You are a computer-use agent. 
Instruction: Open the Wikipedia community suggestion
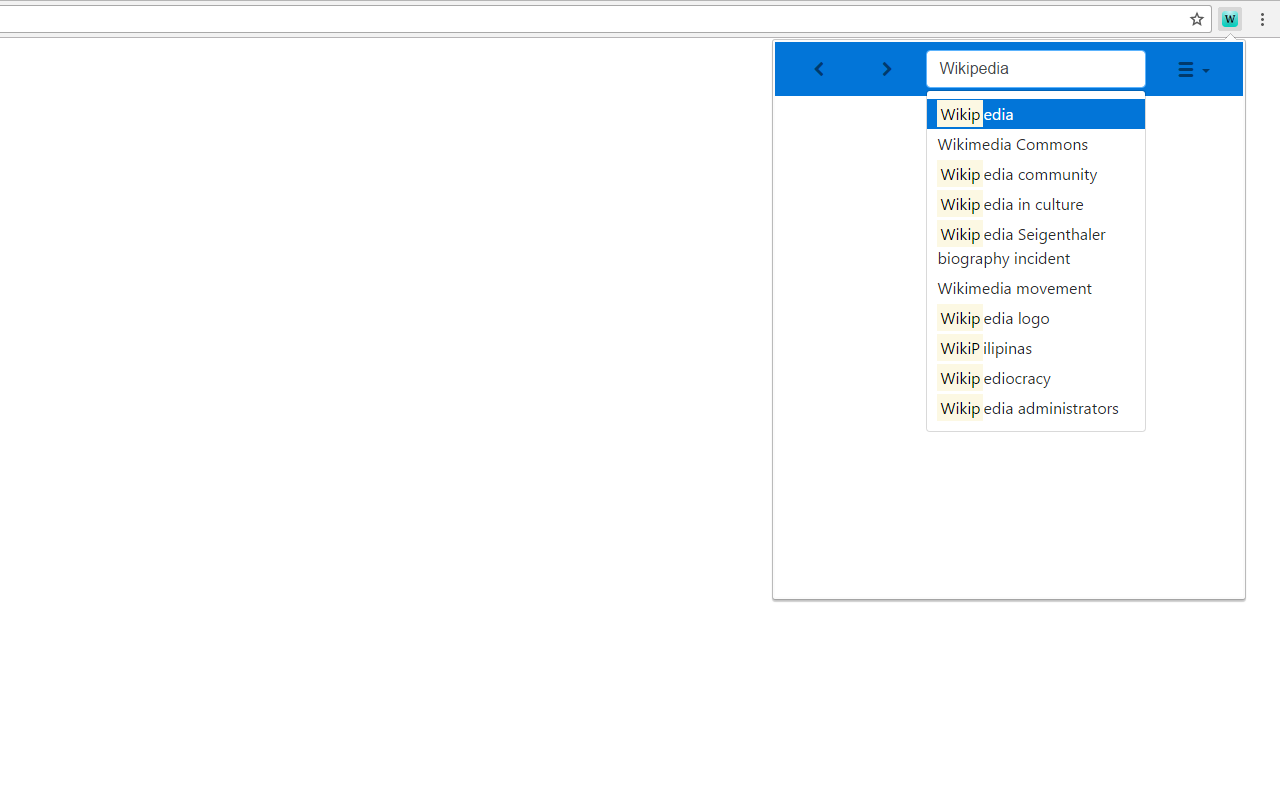[1017, 174]
